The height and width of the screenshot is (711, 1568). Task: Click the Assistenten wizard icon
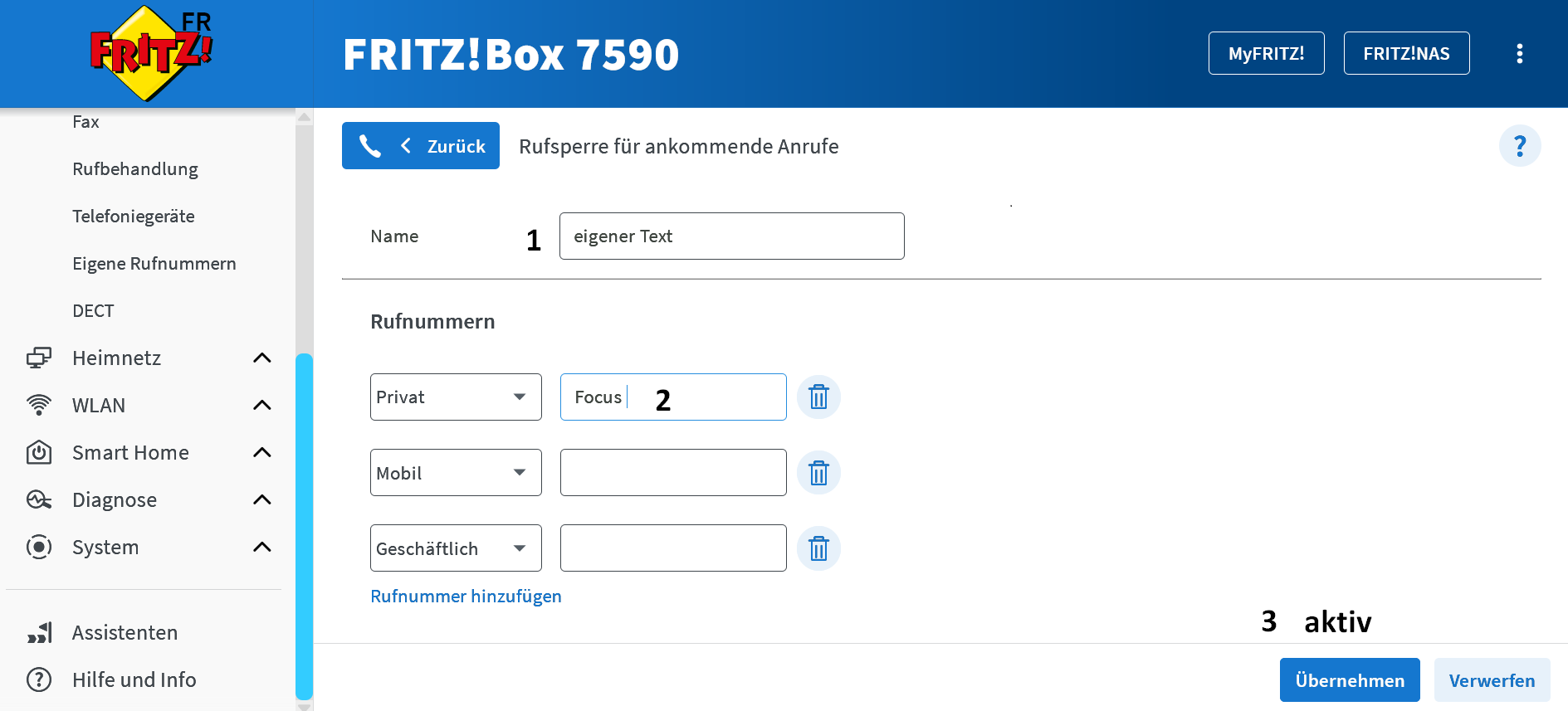(x=39, y=633)
